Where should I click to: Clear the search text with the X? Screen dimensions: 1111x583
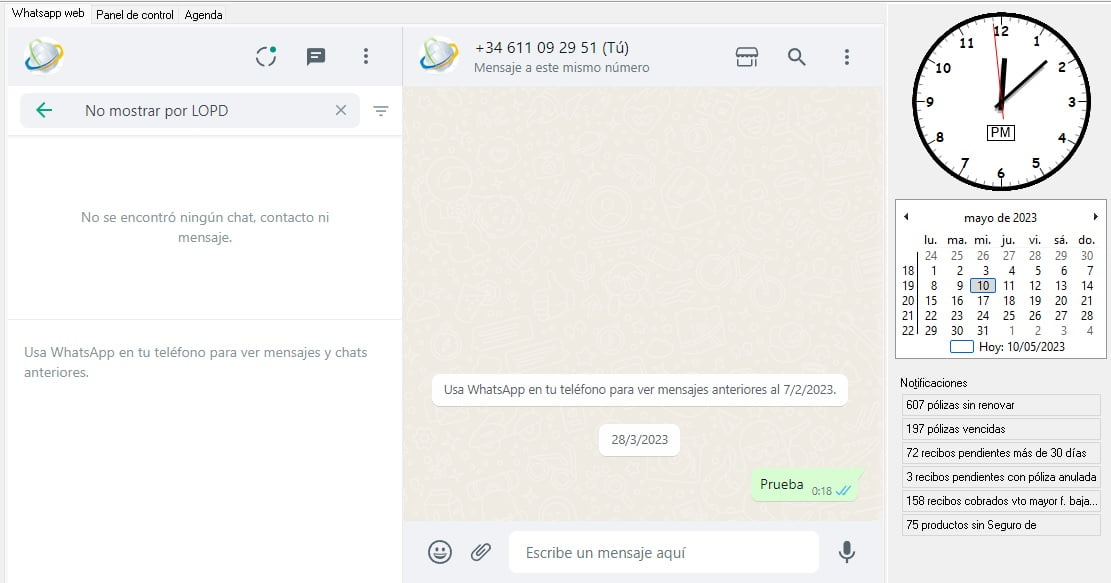[341, 110]
